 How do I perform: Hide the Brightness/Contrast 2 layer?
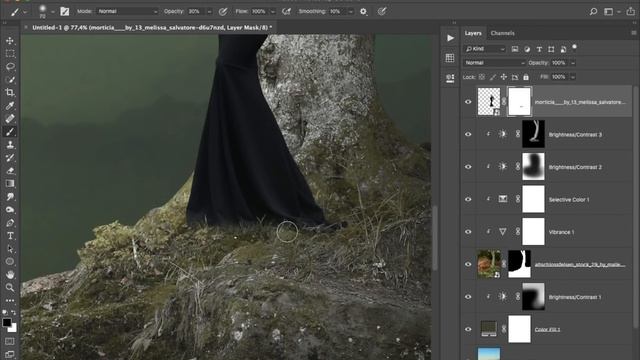(x=468, y=167)
